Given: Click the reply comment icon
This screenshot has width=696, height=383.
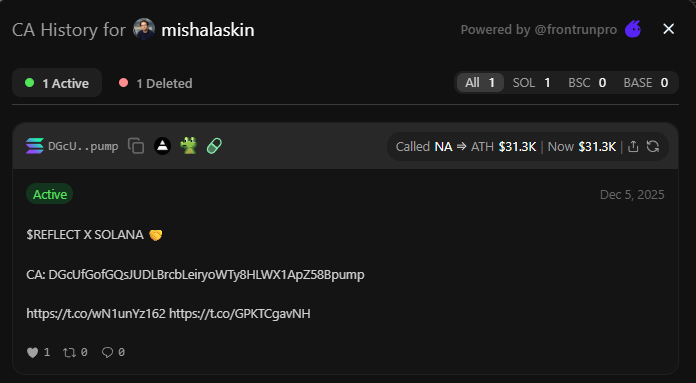Looking at the screenshot, I should click(107, 352).
